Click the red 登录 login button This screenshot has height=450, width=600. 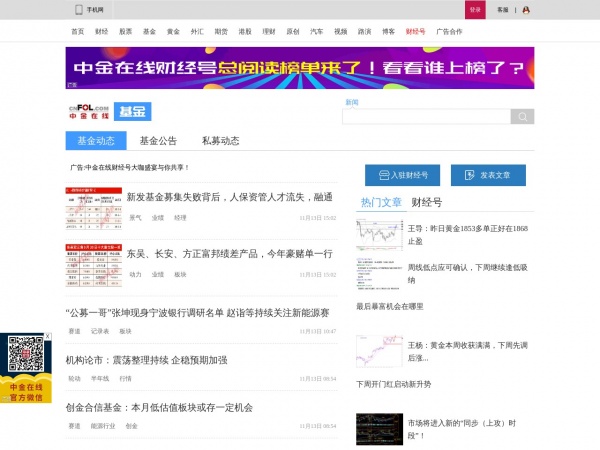(x=475, y=10)
